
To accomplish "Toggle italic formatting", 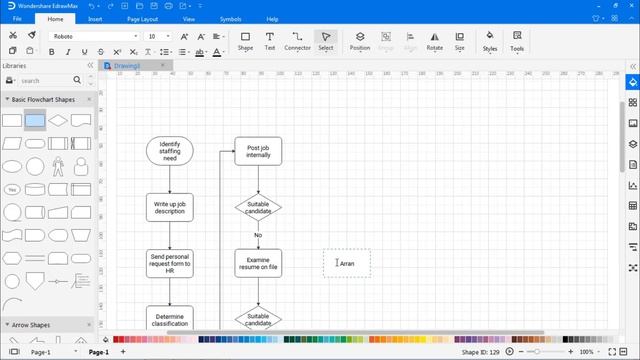I will click(68, 52).
